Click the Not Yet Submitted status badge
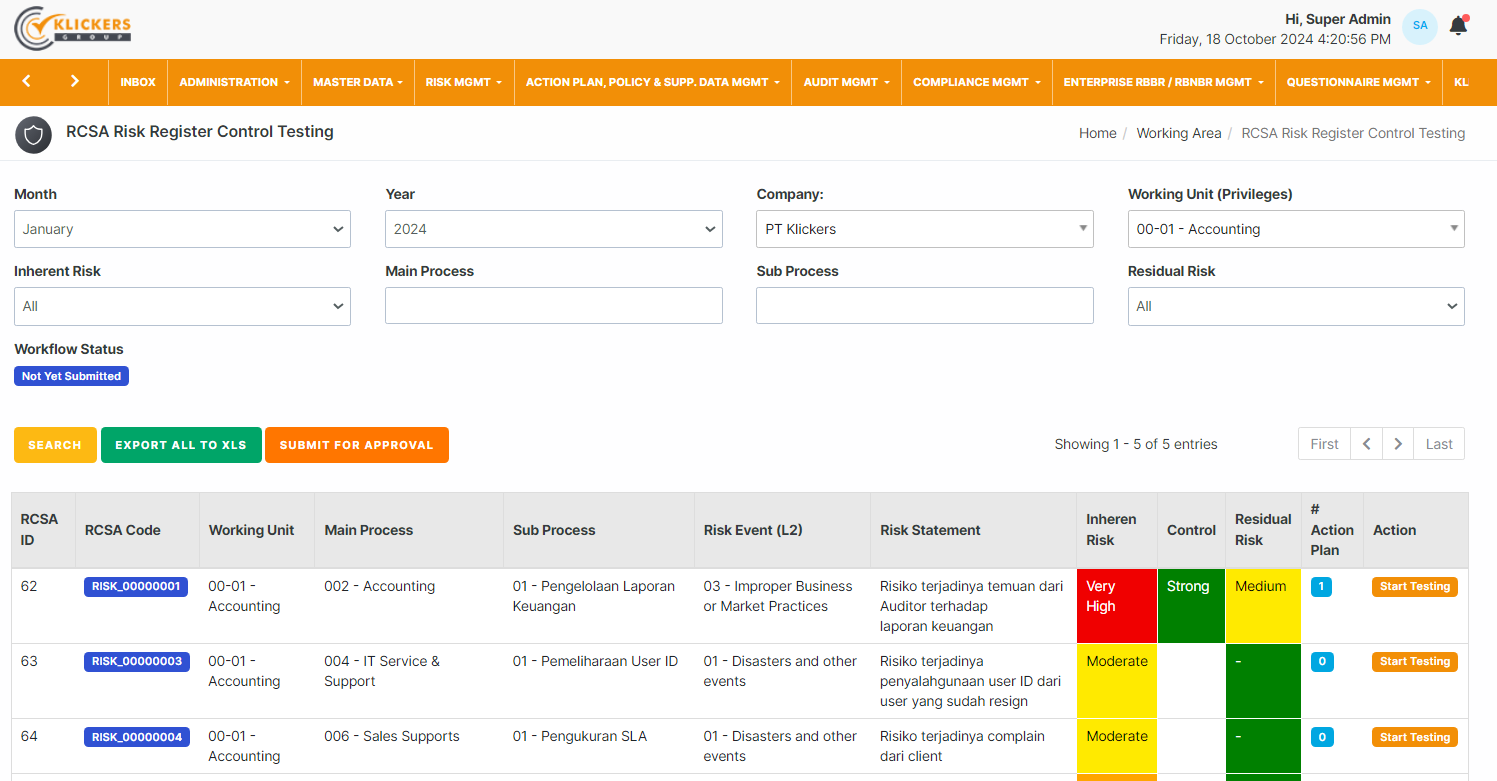Image resolution: width=1497 pixels, height=781 pixels. click(71, 376)
